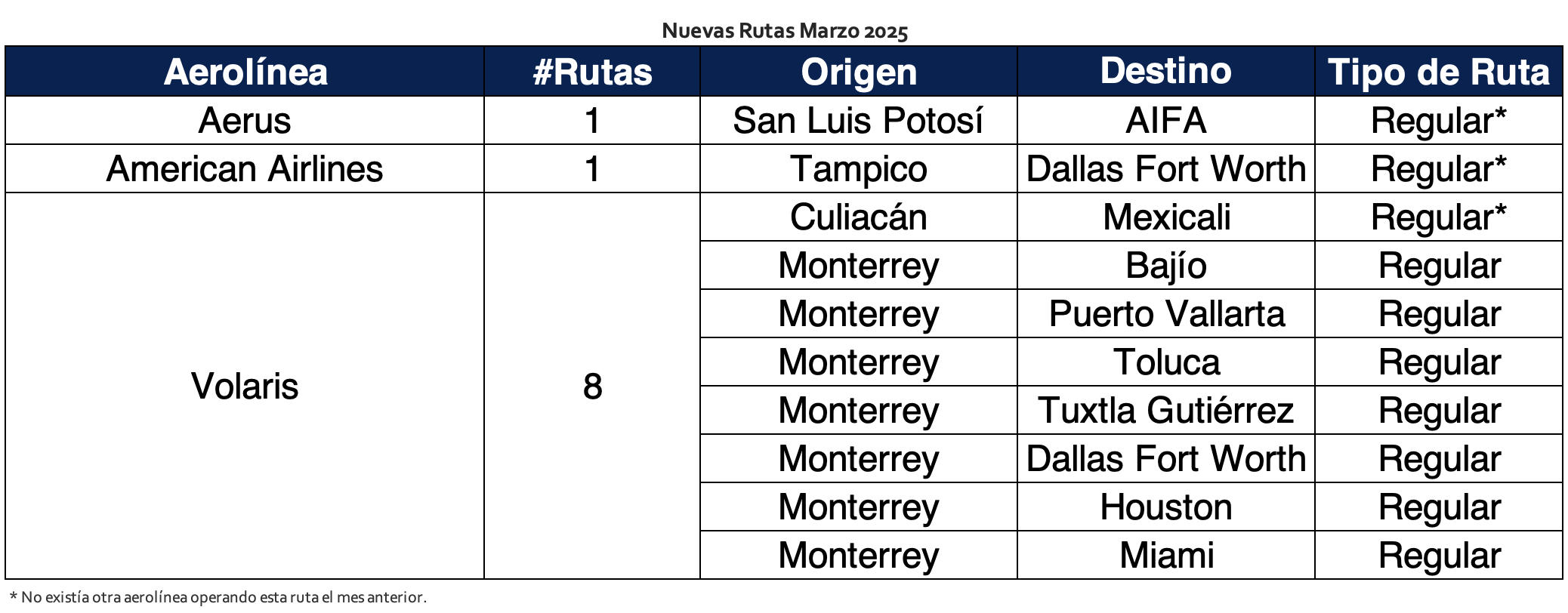Click the Volaris route count 8

(x=592, y=387)
